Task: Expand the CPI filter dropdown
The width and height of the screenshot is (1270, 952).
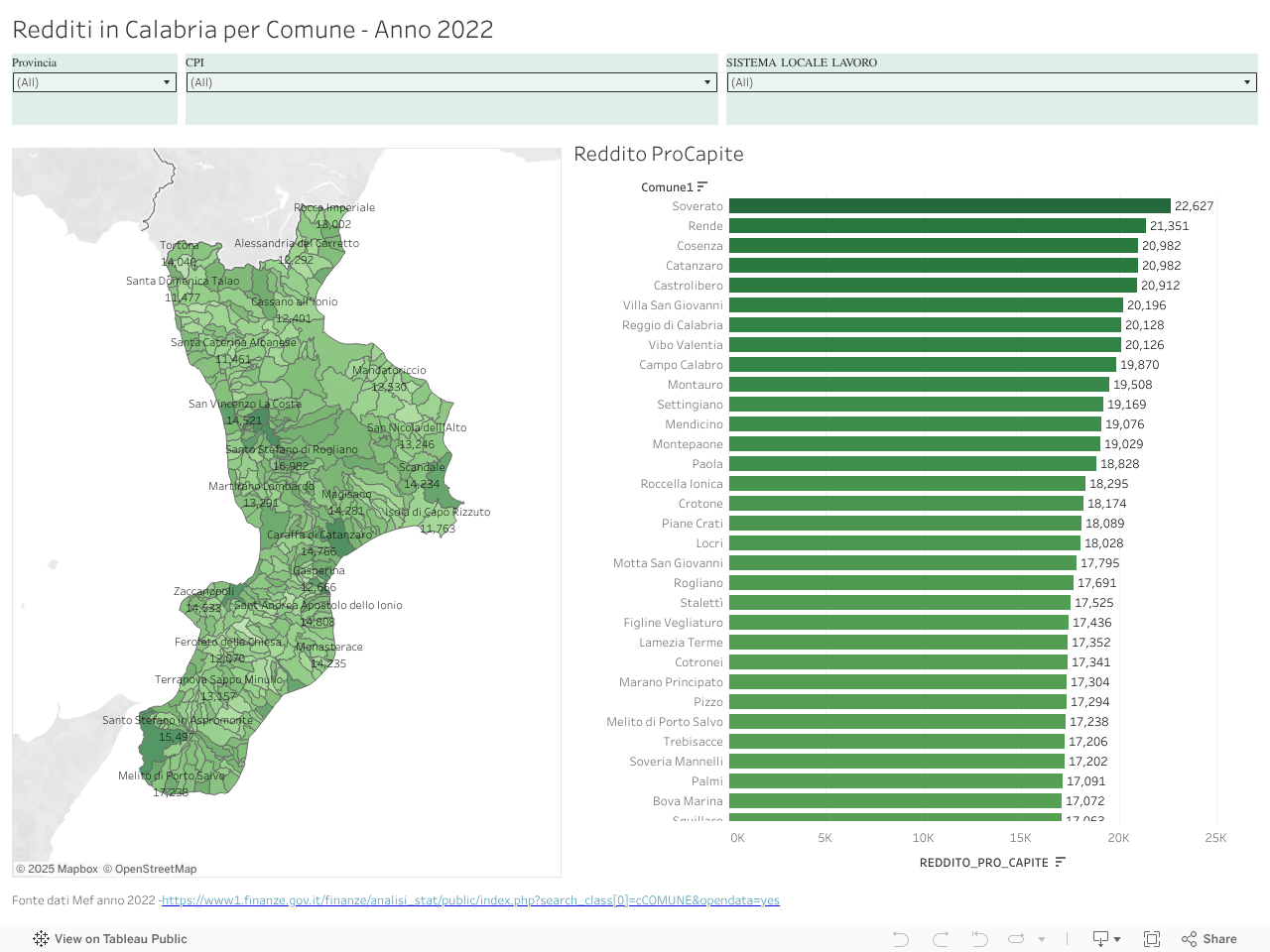Action: coord(451,82)
